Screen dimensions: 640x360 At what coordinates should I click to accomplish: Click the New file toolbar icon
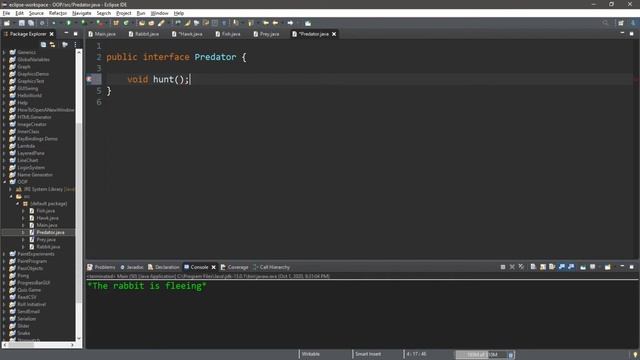(x=7, y=23)
